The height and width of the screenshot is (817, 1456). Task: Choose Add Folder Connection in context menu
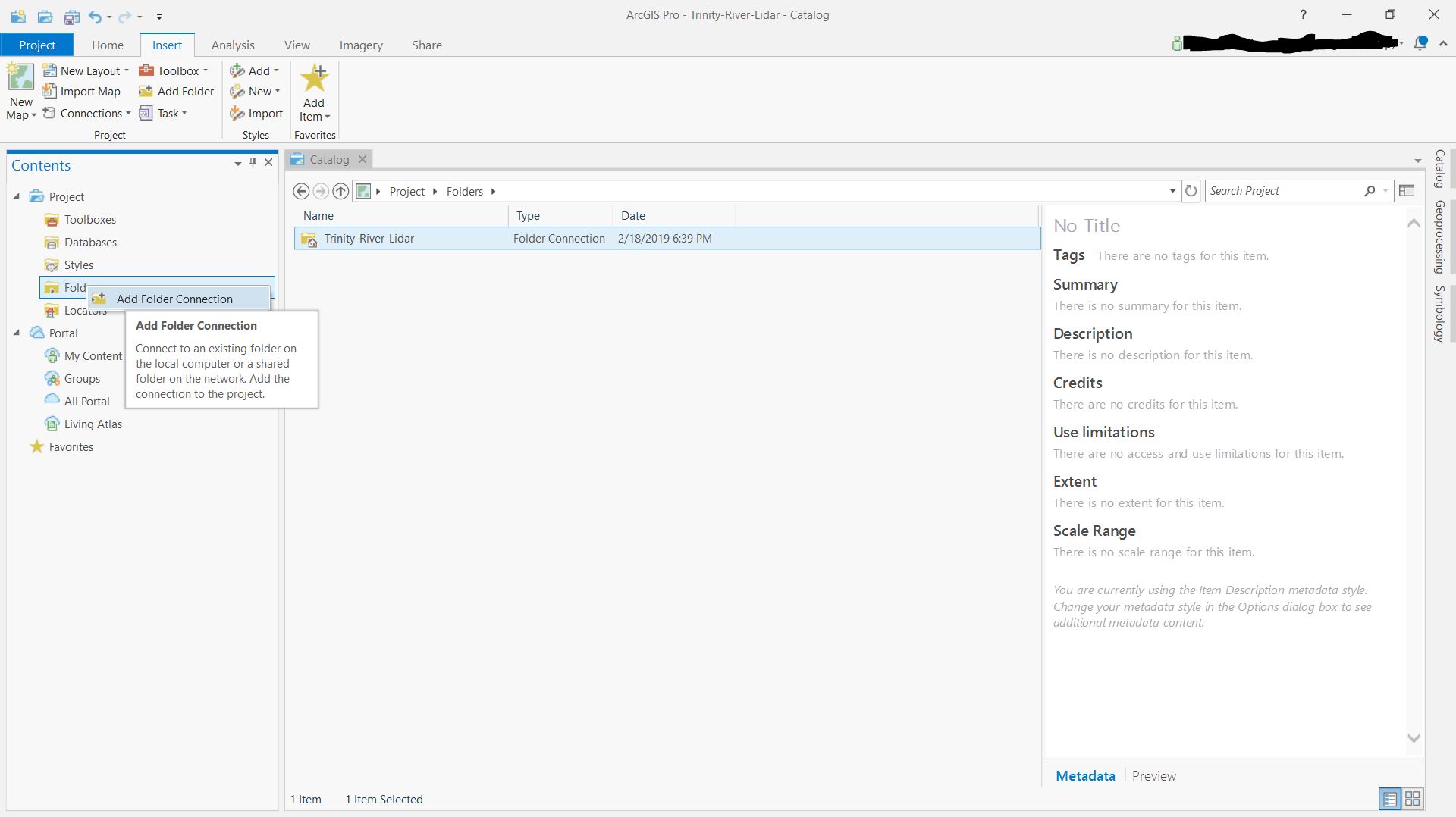coord(179,299)
